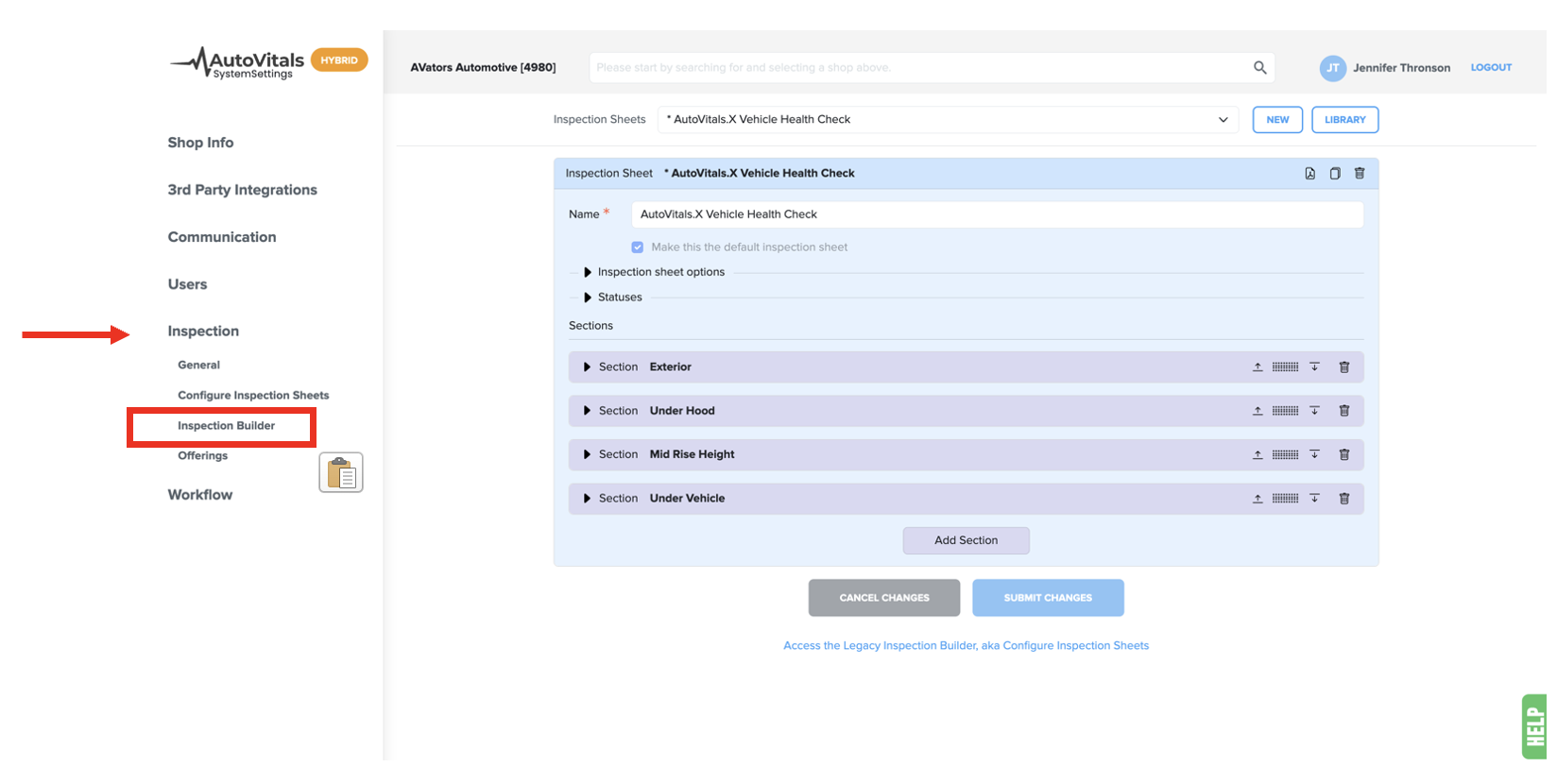
Task: Expand the Mid Rise Height section
Action: point(587,454)
